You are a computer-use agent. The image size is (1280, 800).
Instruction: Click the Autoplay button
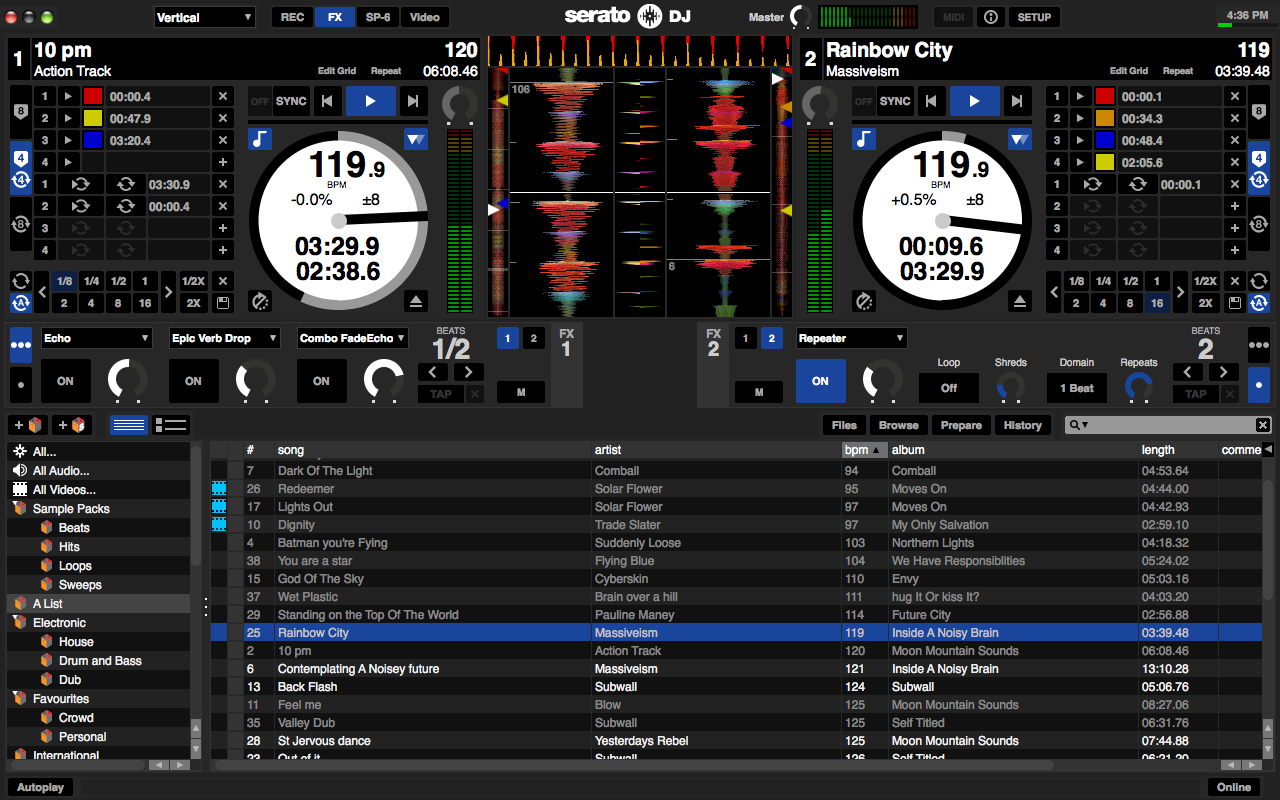[x=41, y=787]
